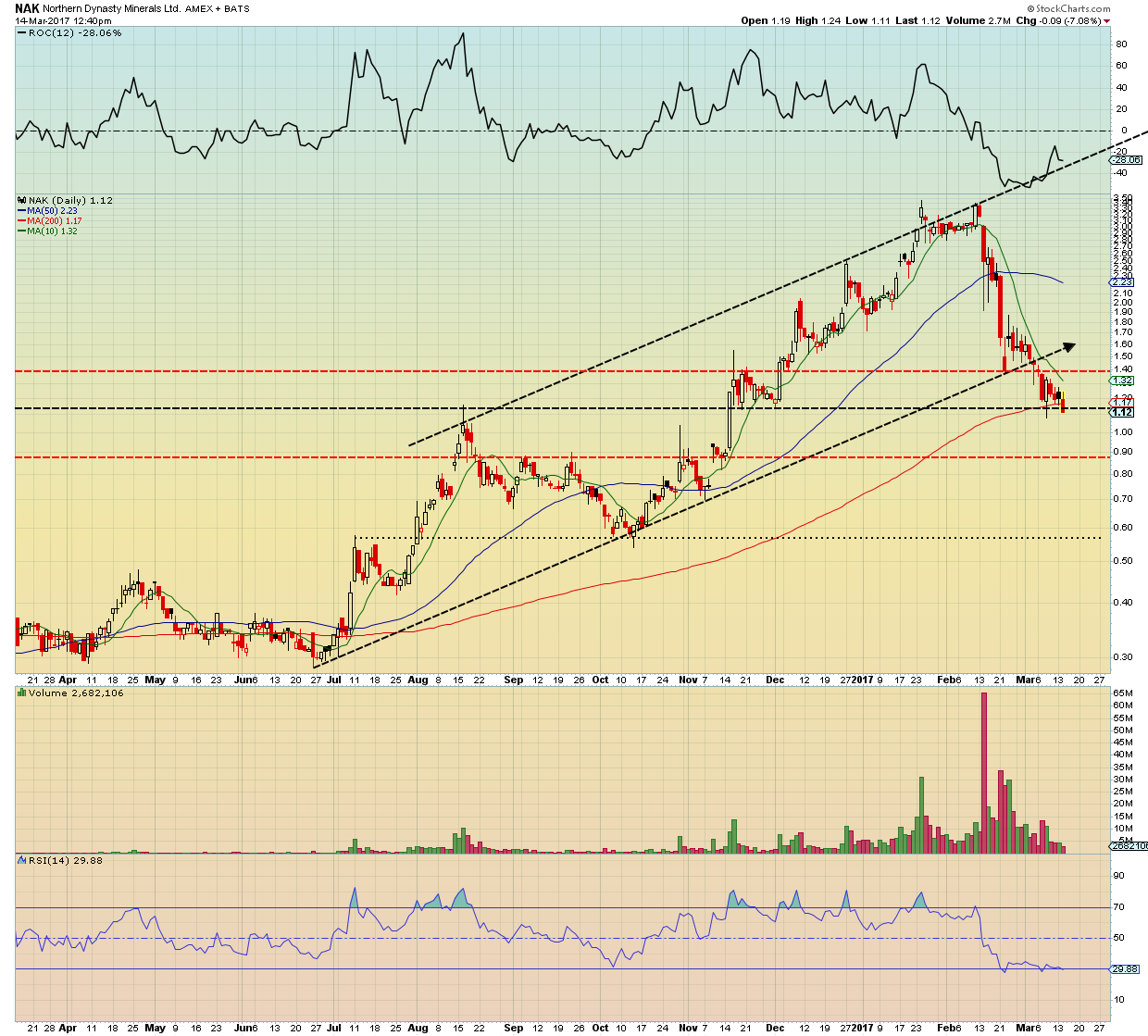Click the volume bars icon beside Volume label
This screenshot has width=1148, height=1036.
pos(23,693)
